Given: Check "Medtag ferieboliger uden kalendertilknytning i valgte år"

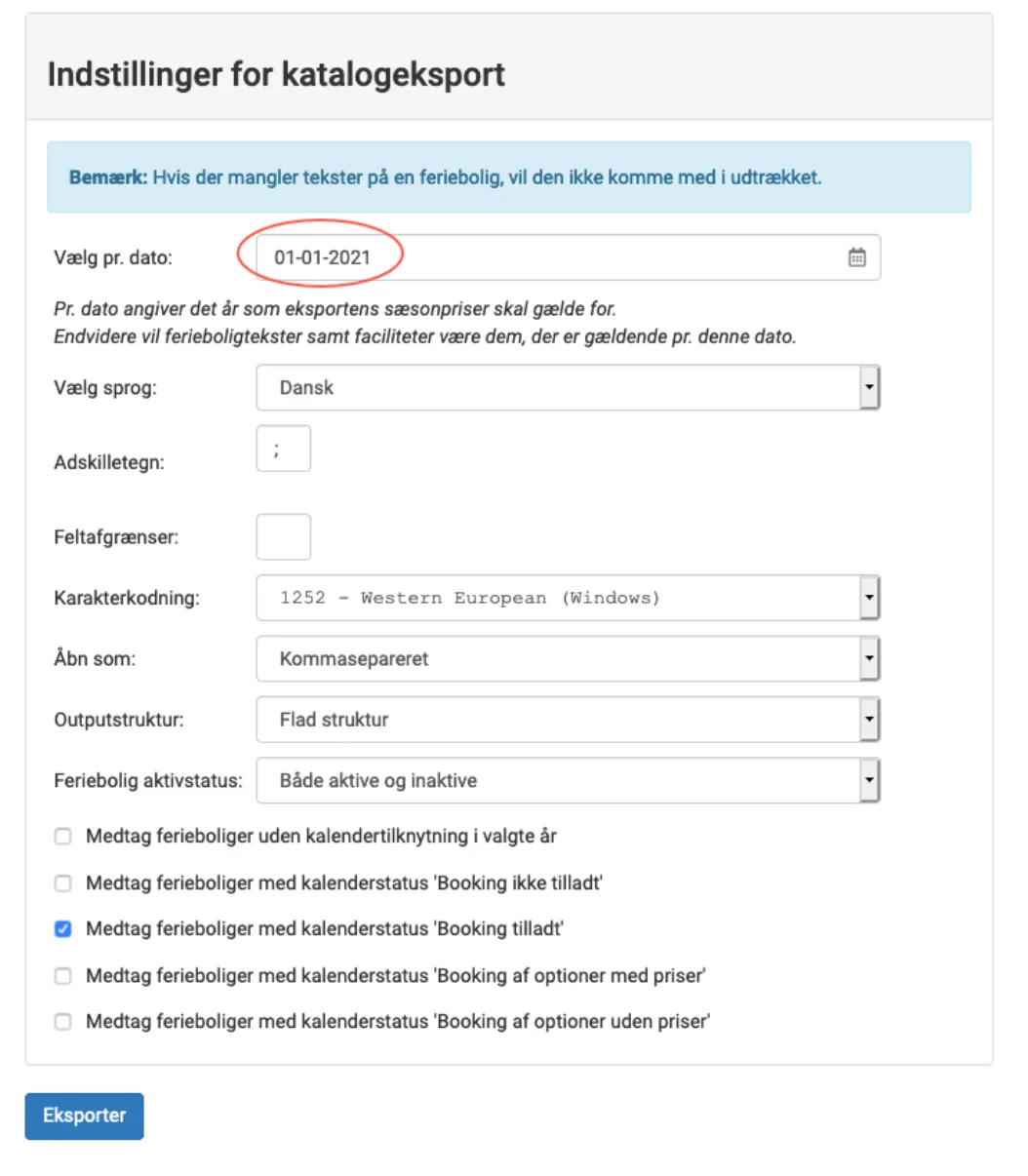Looking at the screenshot, I should 63,836.
